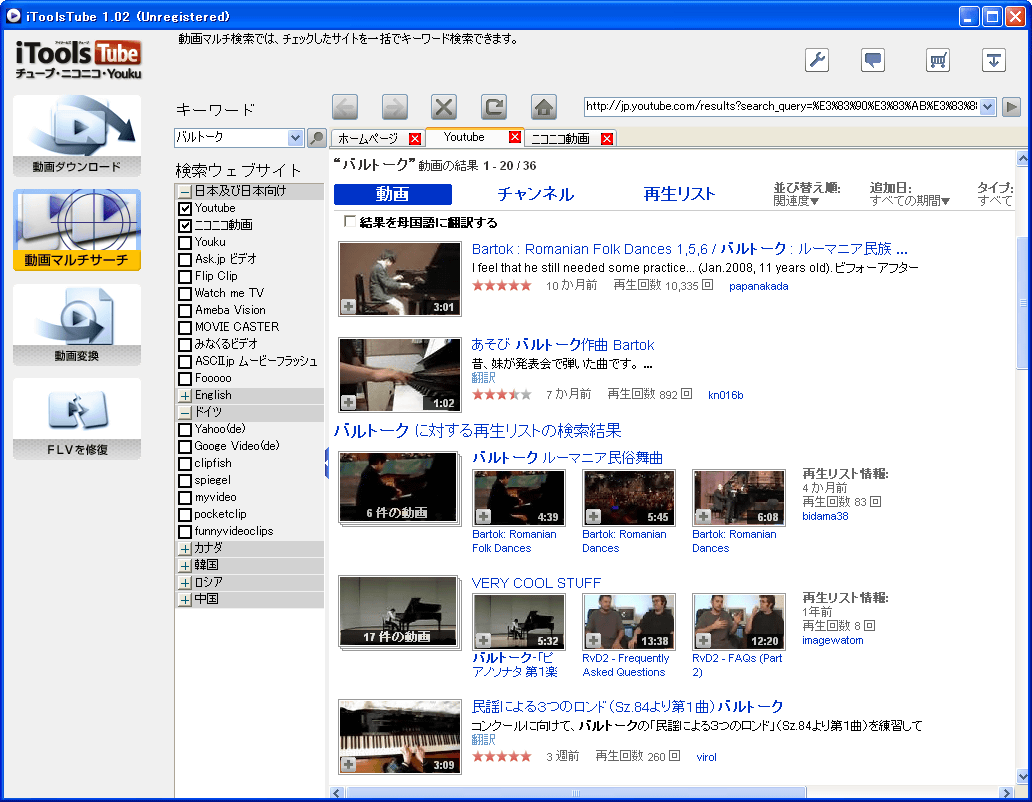Viewport: 1032px width, 802px height.
Task: Open FLVを修復 sidebar module
Action: click(x=77, y=418)
